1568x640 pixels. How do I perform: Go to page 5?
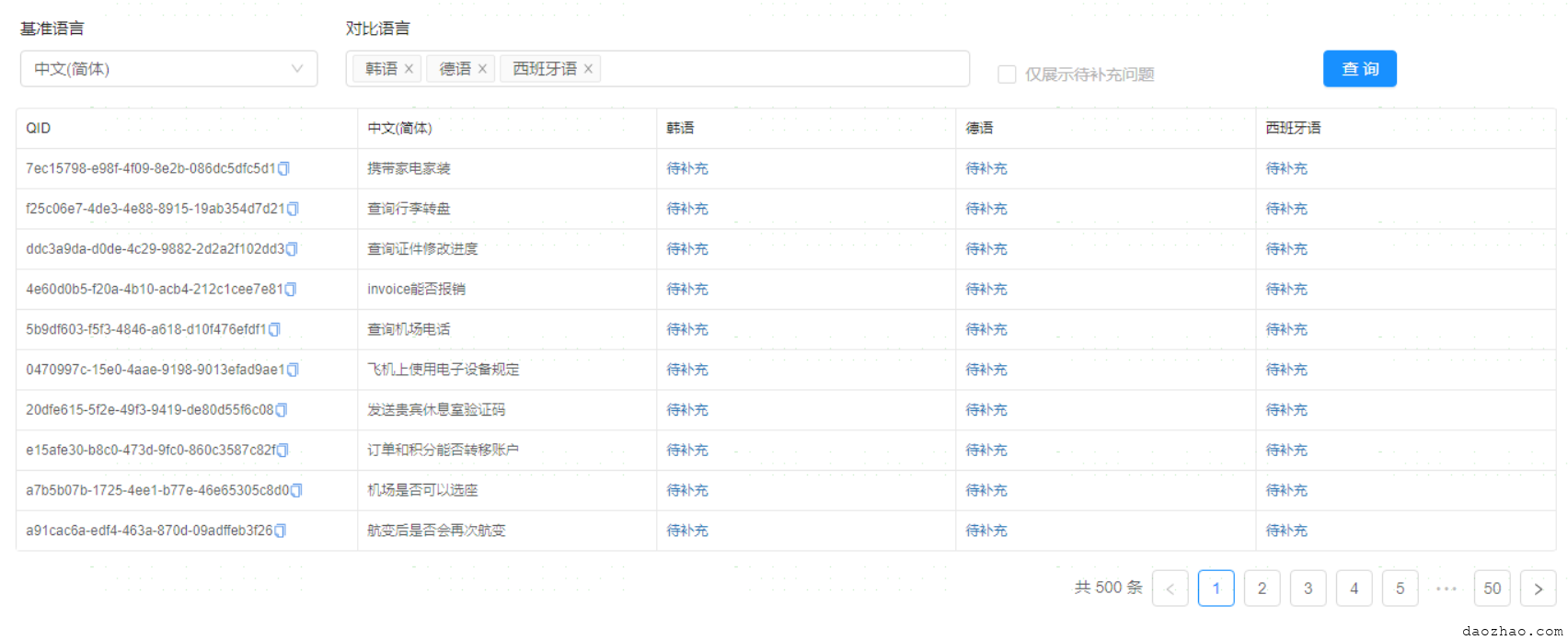(1401, 589)
